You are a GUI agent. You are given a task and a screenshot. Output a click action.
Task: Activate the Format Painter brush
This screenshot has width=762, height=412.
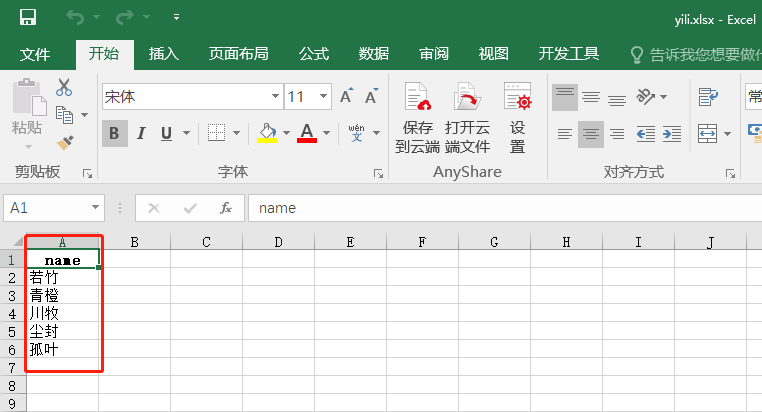click(65, 142)
